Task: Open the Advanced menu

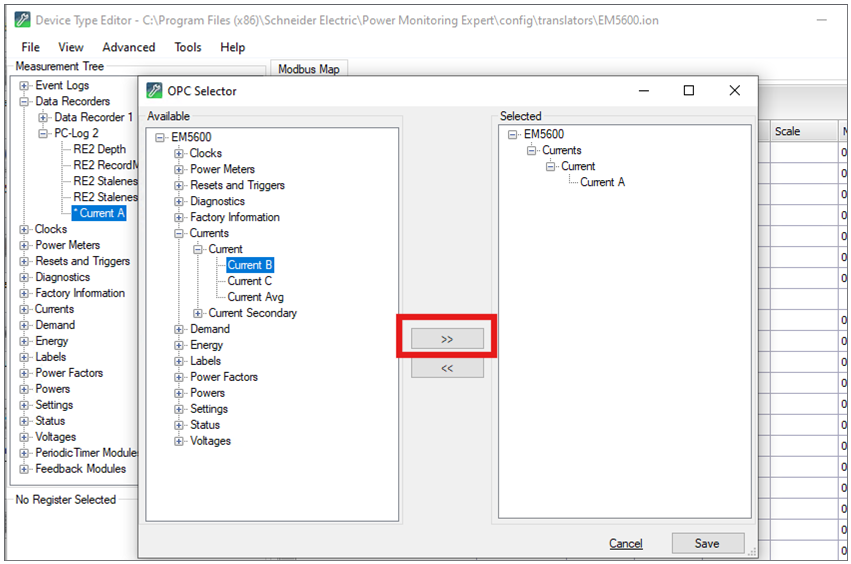Action: click(129, 47)
